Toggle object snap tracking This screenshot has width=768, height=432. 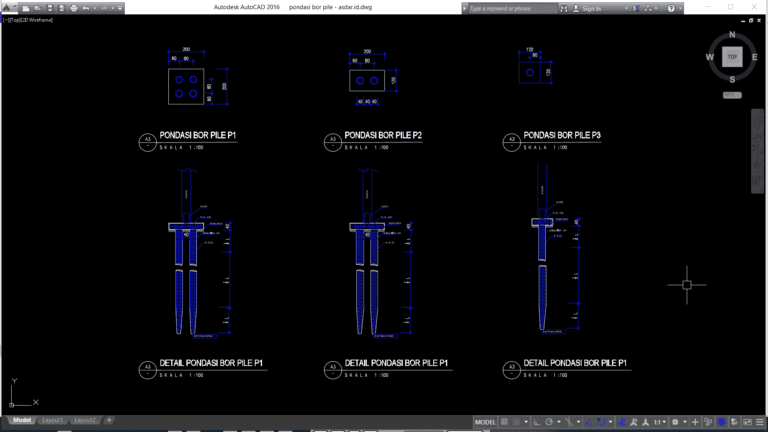588,422
